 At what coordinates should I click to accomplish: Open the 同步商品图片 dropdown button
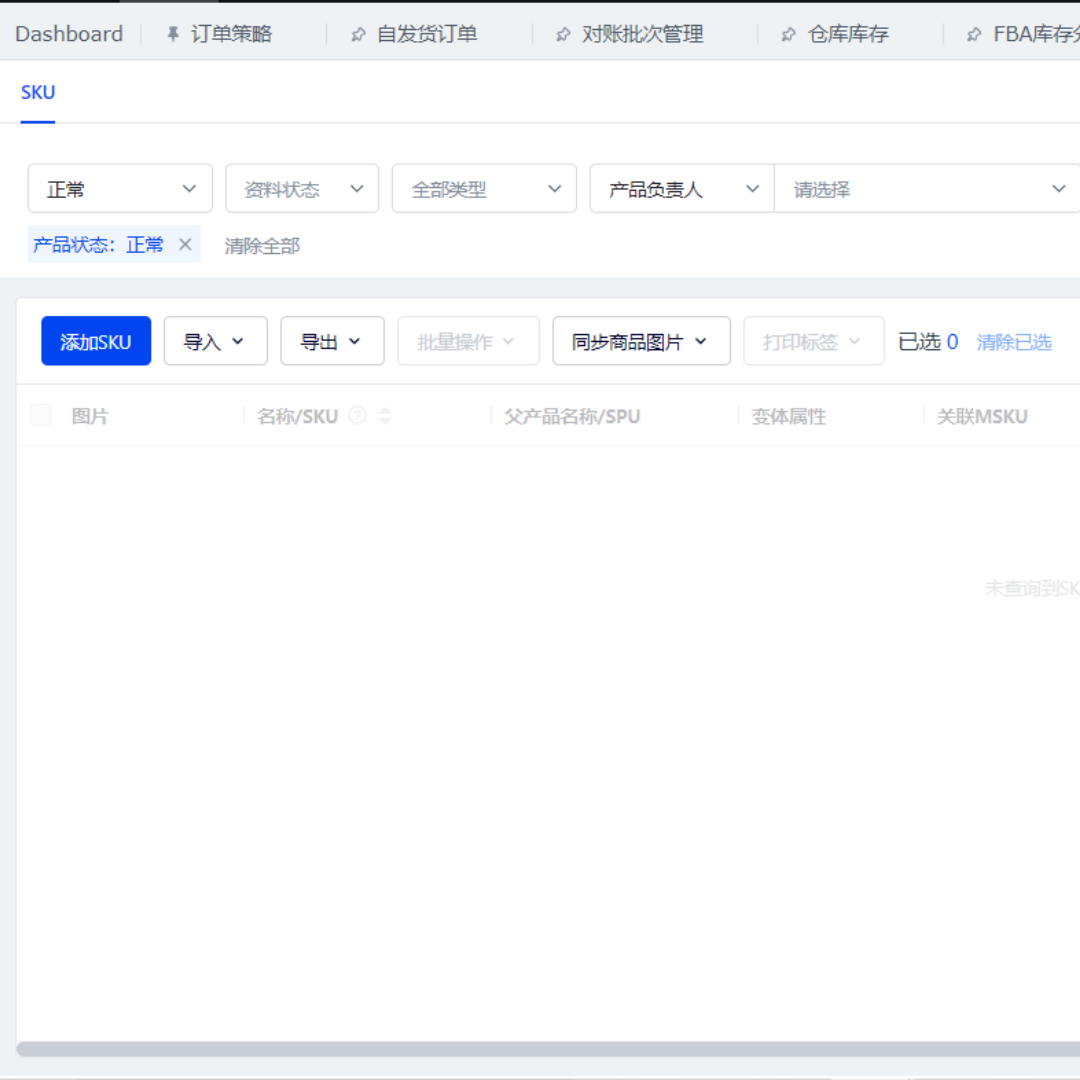click(x=641, y=342)
